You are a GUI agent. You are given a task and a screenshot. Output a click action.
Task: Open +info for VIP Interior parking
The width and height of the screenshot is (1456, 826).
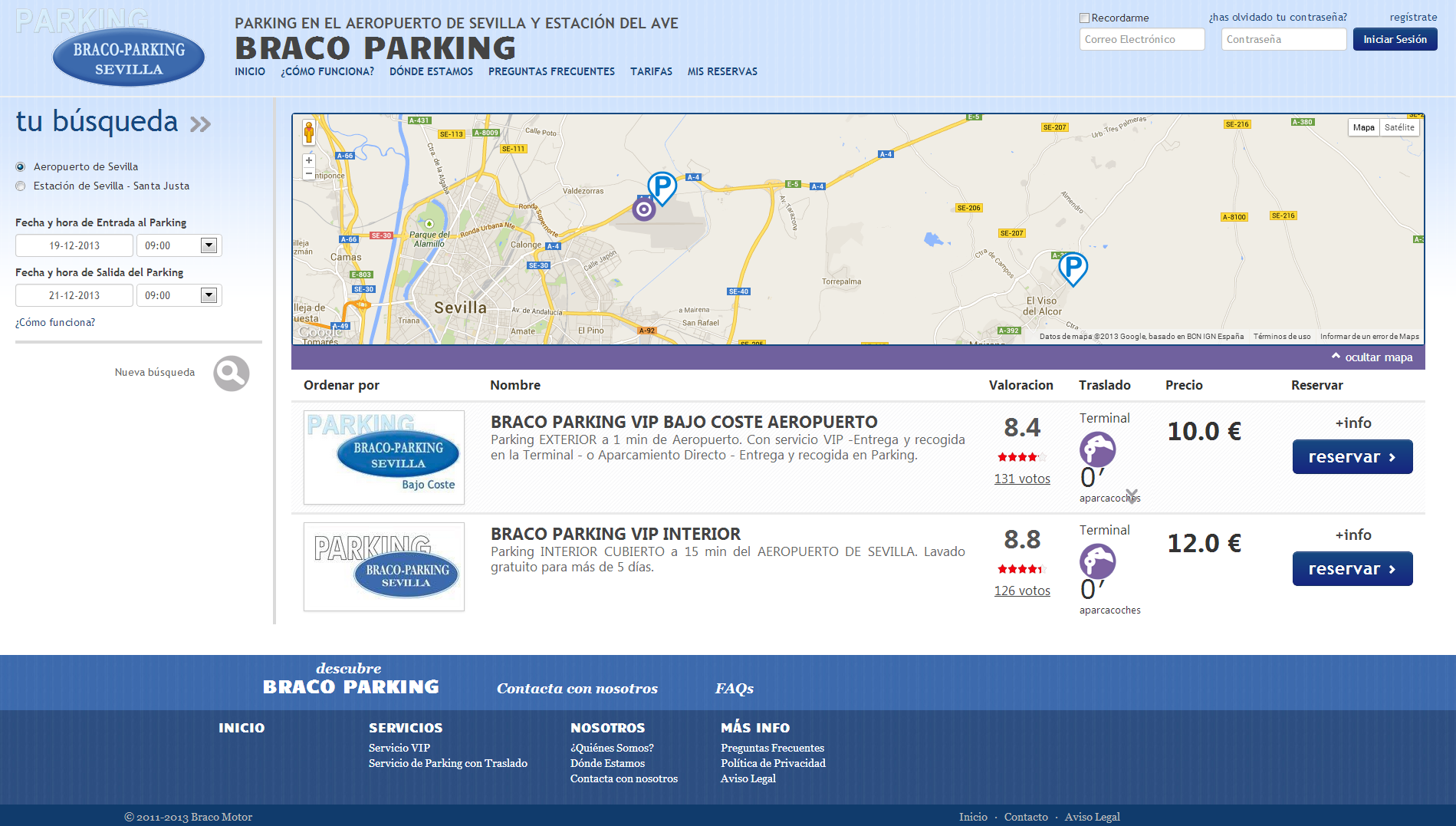tap(1353, 535)
